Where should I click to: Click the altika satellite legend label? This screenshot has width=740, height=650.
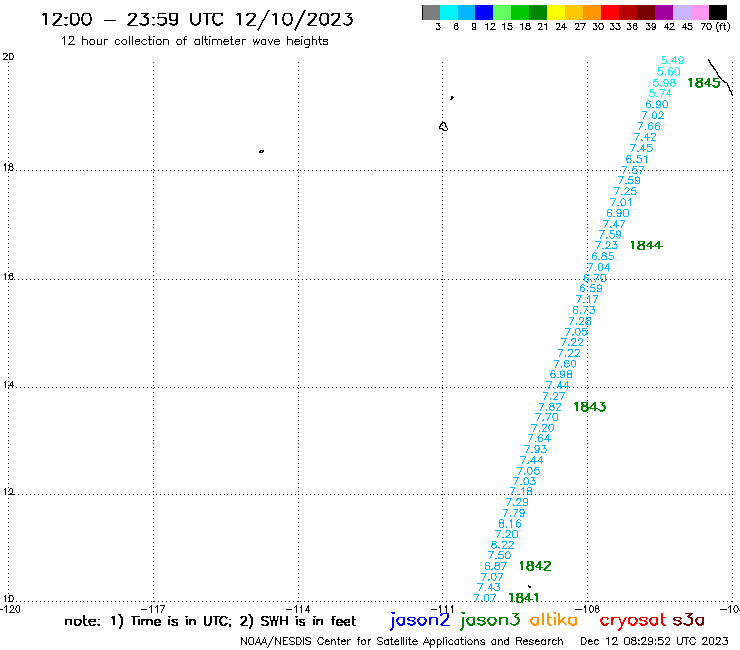(554, 620)
